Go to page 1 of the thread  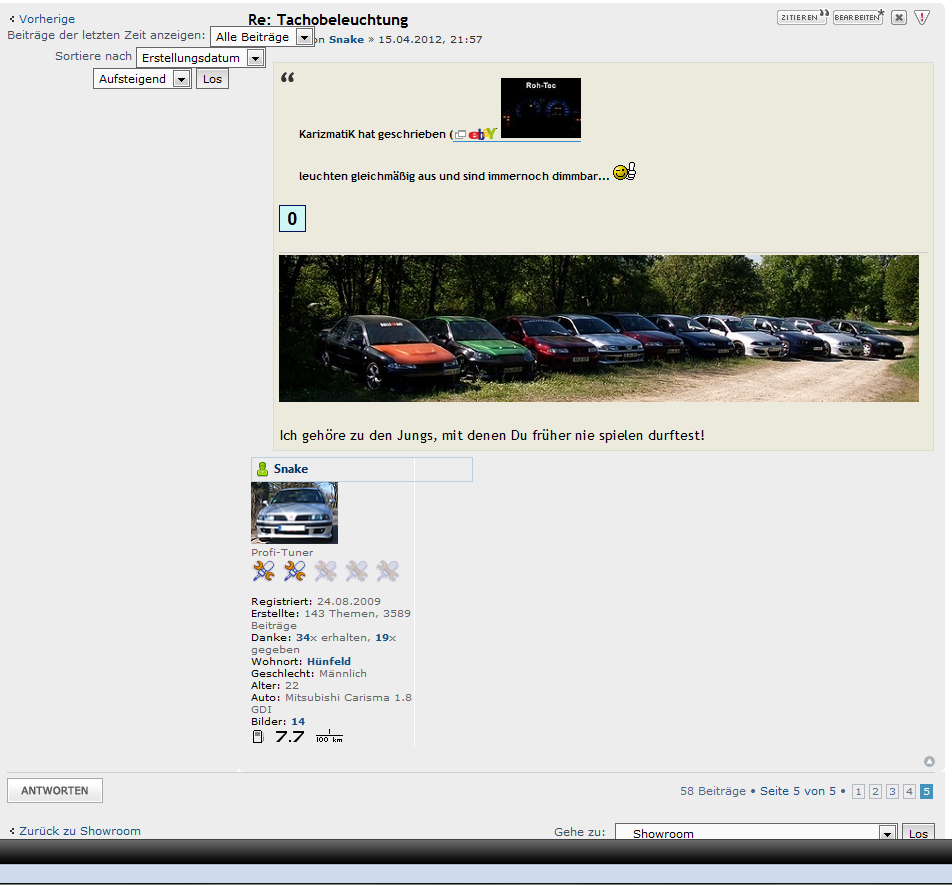click(x=858, y=791)
